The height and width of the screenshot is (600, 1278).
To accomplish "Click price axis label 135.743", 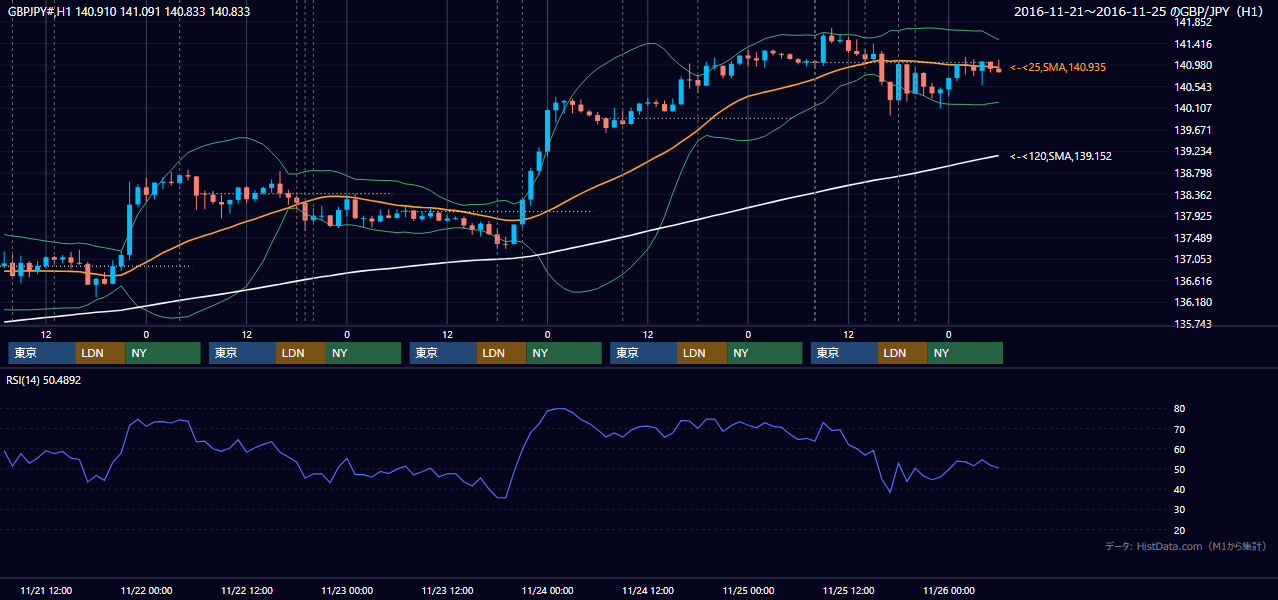I will [x=1193, y=325].
